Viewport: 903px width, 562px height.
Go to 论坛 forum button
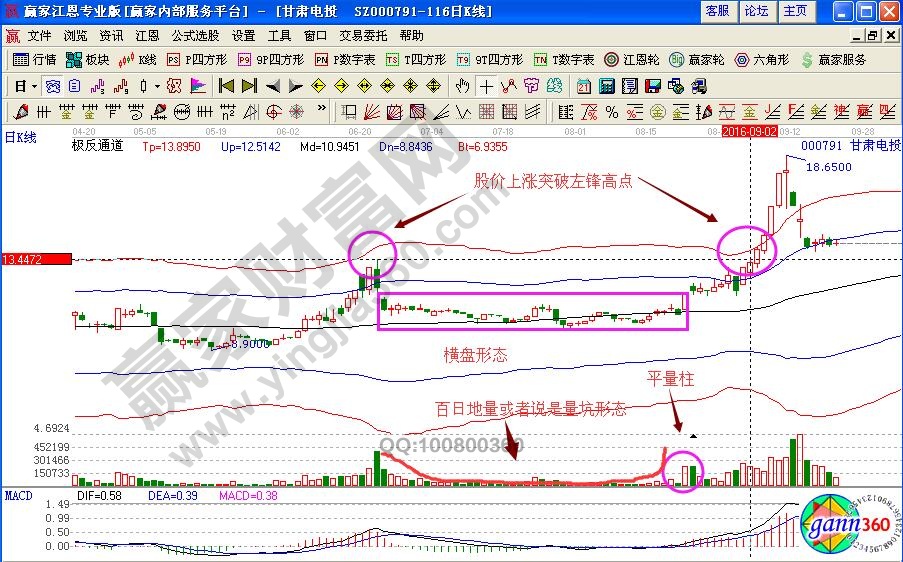(x=756, y=11)
